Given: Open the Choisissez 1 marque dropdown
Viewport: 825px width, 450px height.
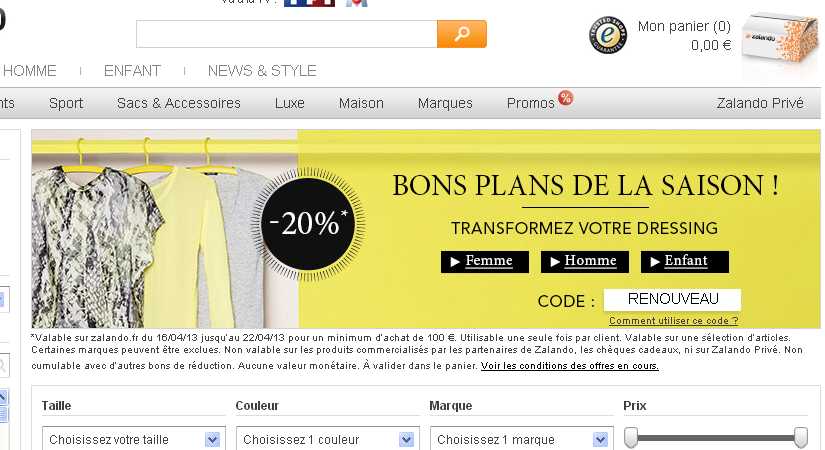Looking at the screenshot, I should coord(522,439).
